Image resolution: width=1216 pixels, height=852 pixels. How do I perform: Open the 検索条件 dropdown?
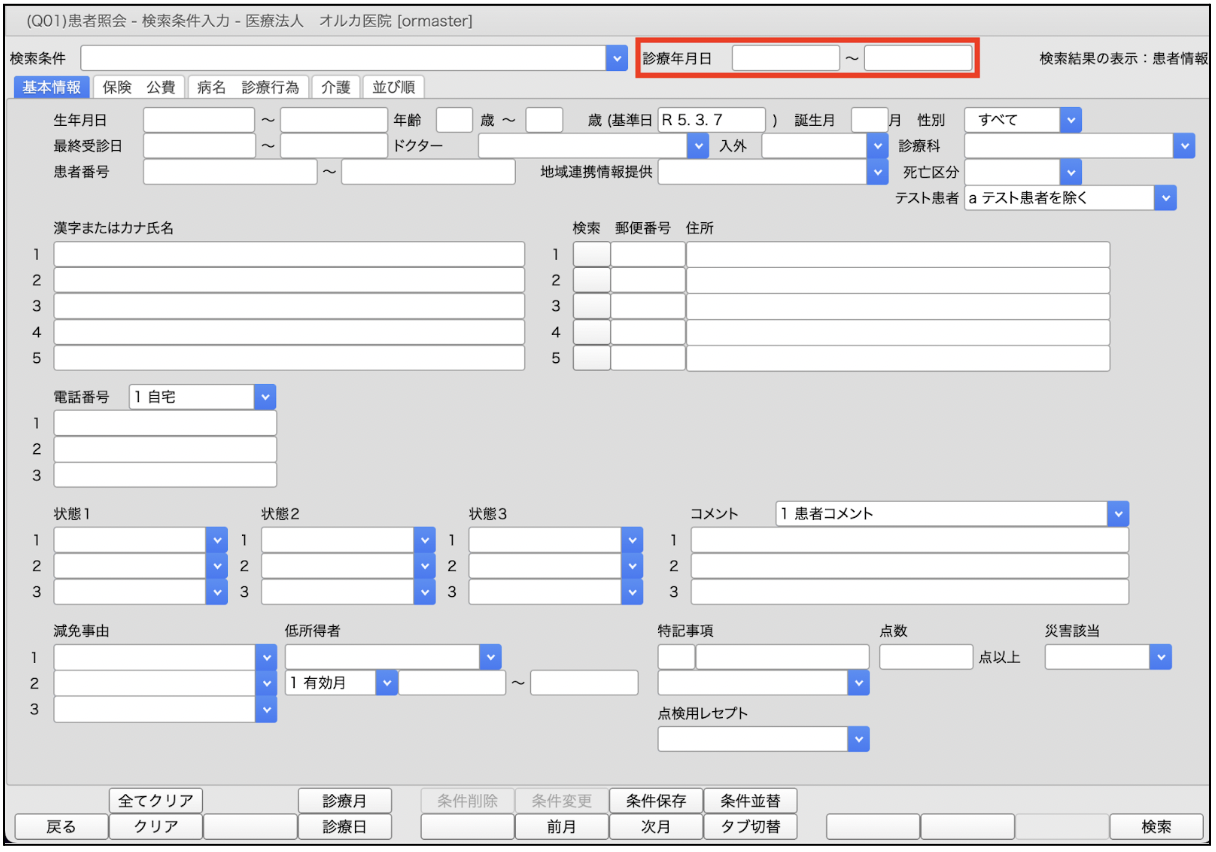(x=616, y=58)
